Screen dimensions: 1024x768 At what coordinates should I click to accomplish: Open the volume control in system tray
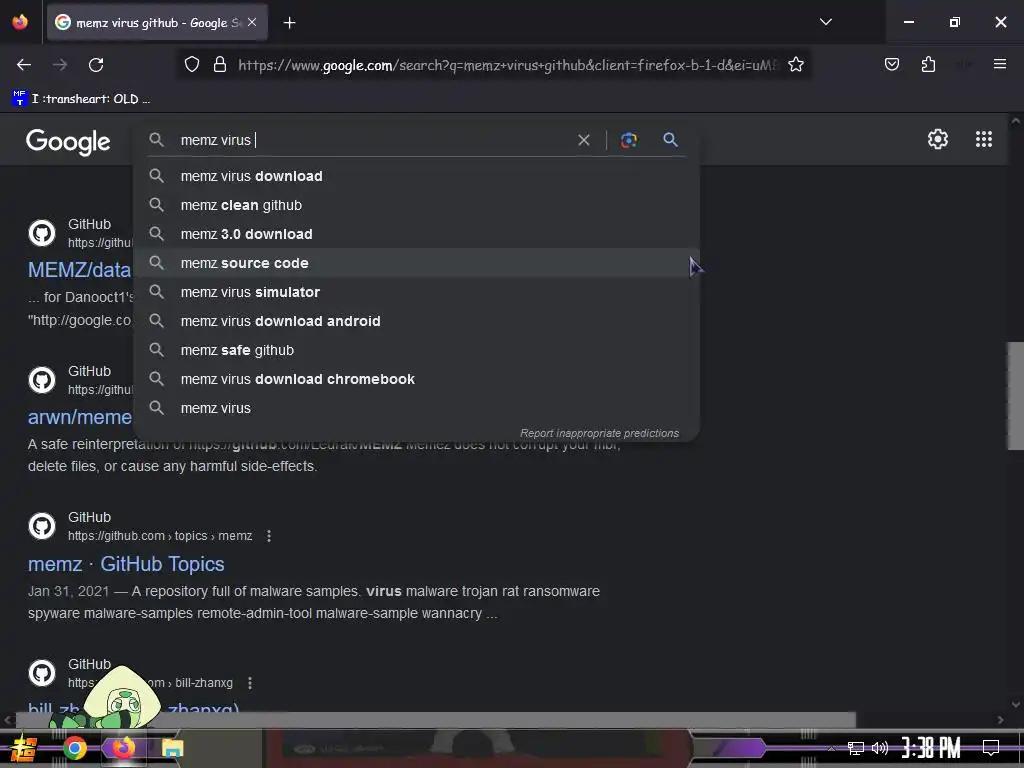pyautogui.click(x=880, y=748)
